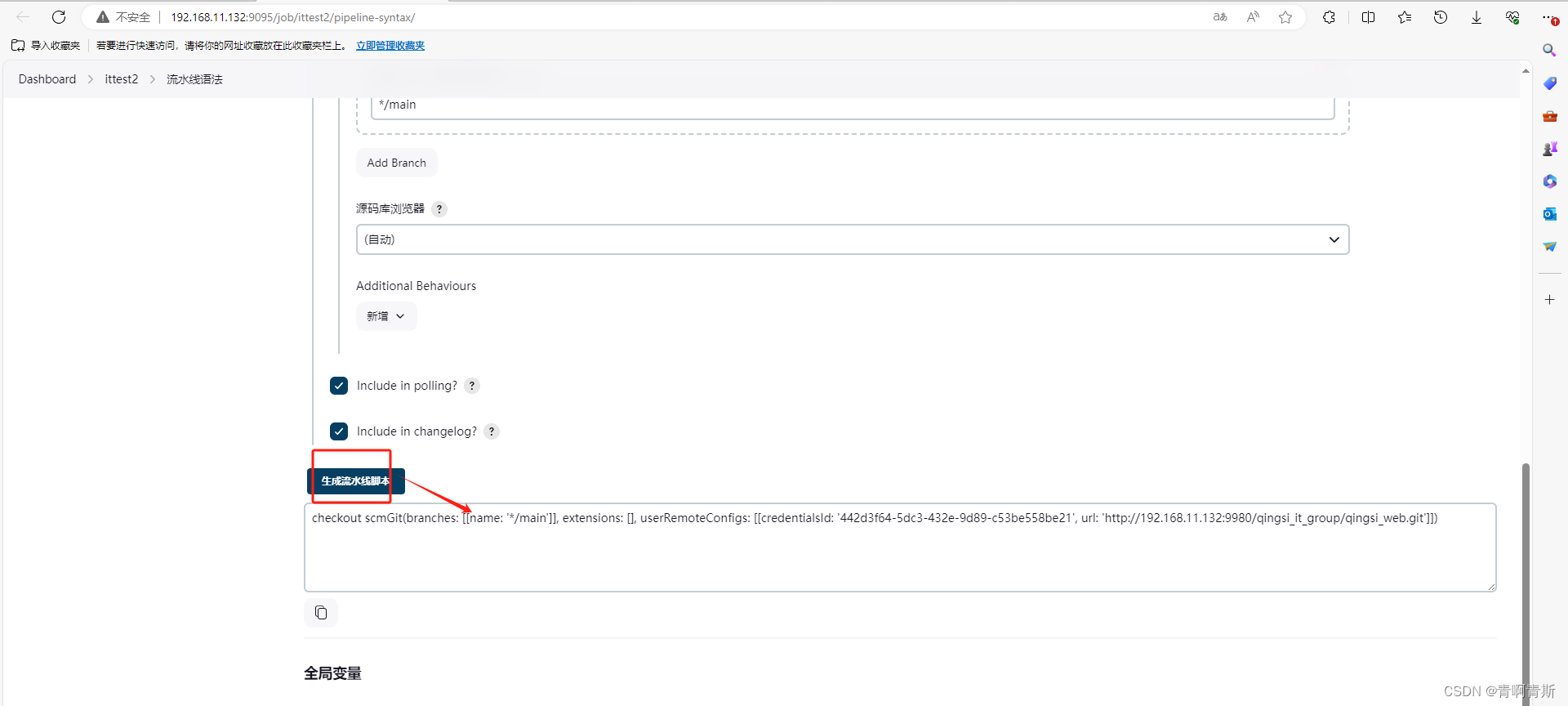Viewport: 1568px width, 706px height.
Task: Copy generated pipeline script to clipboard
Action: click(x=321, y=613)
